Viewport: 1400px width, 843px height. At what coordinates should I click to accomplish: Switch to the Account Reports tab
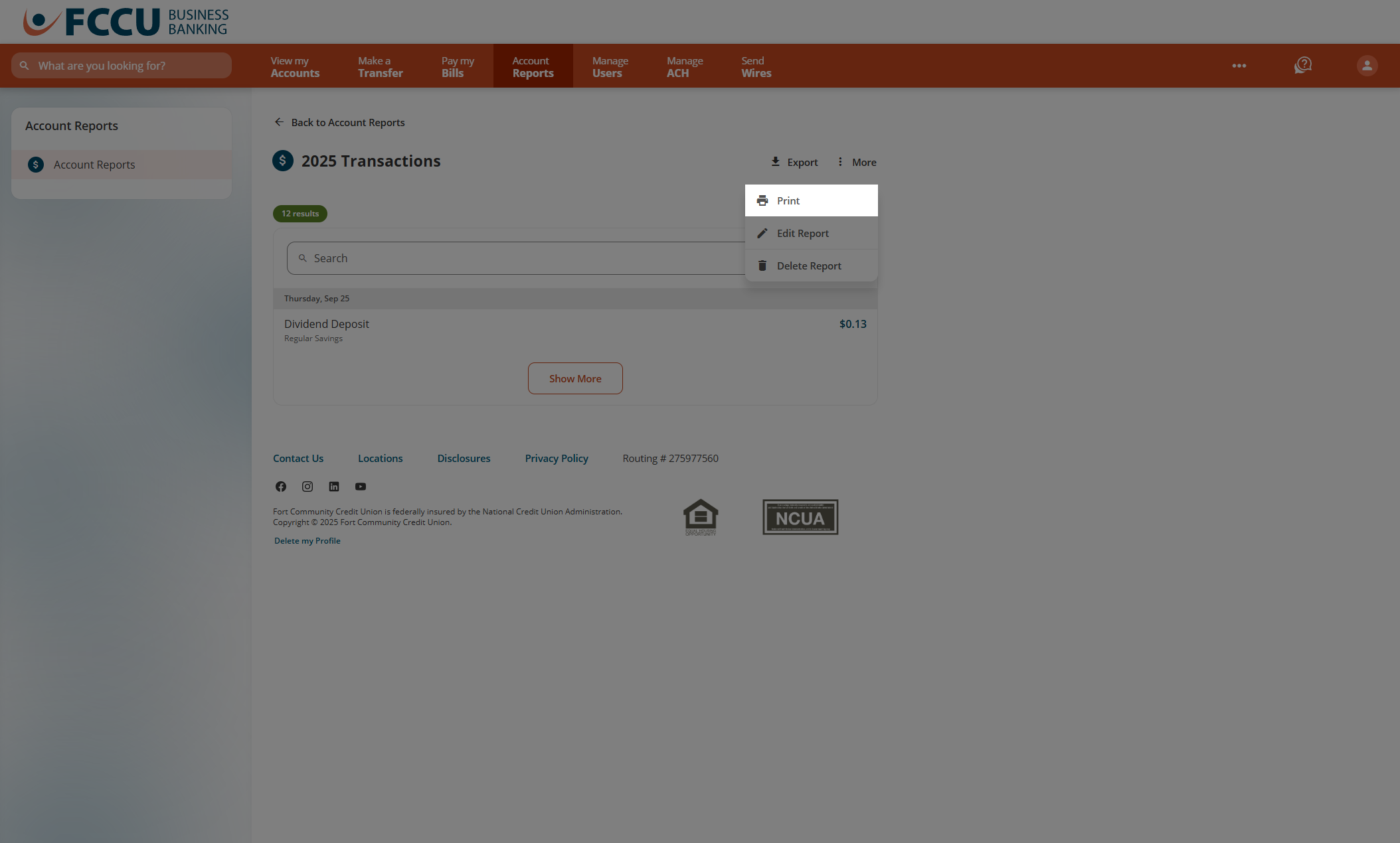532,66
